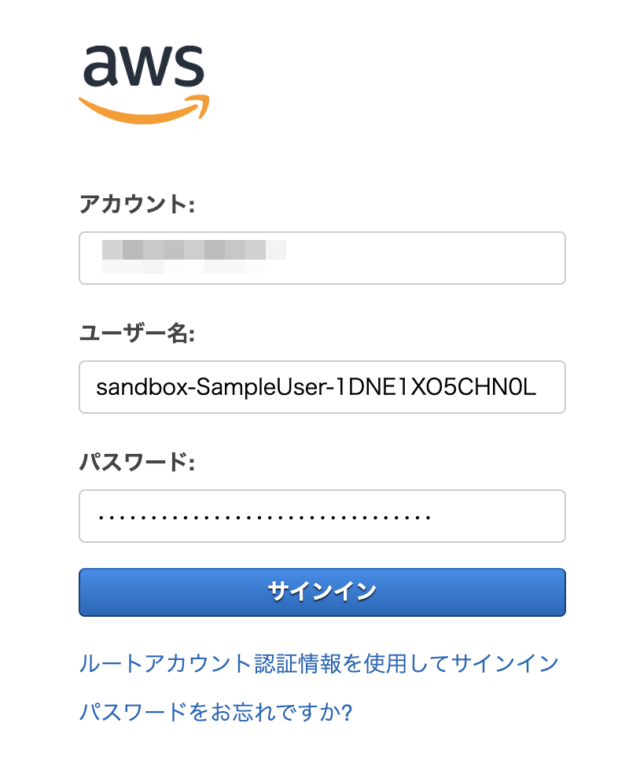Viewport: 640px width, 771px height.
Task: Select the パスワード: label
Action: coord(137,462)
